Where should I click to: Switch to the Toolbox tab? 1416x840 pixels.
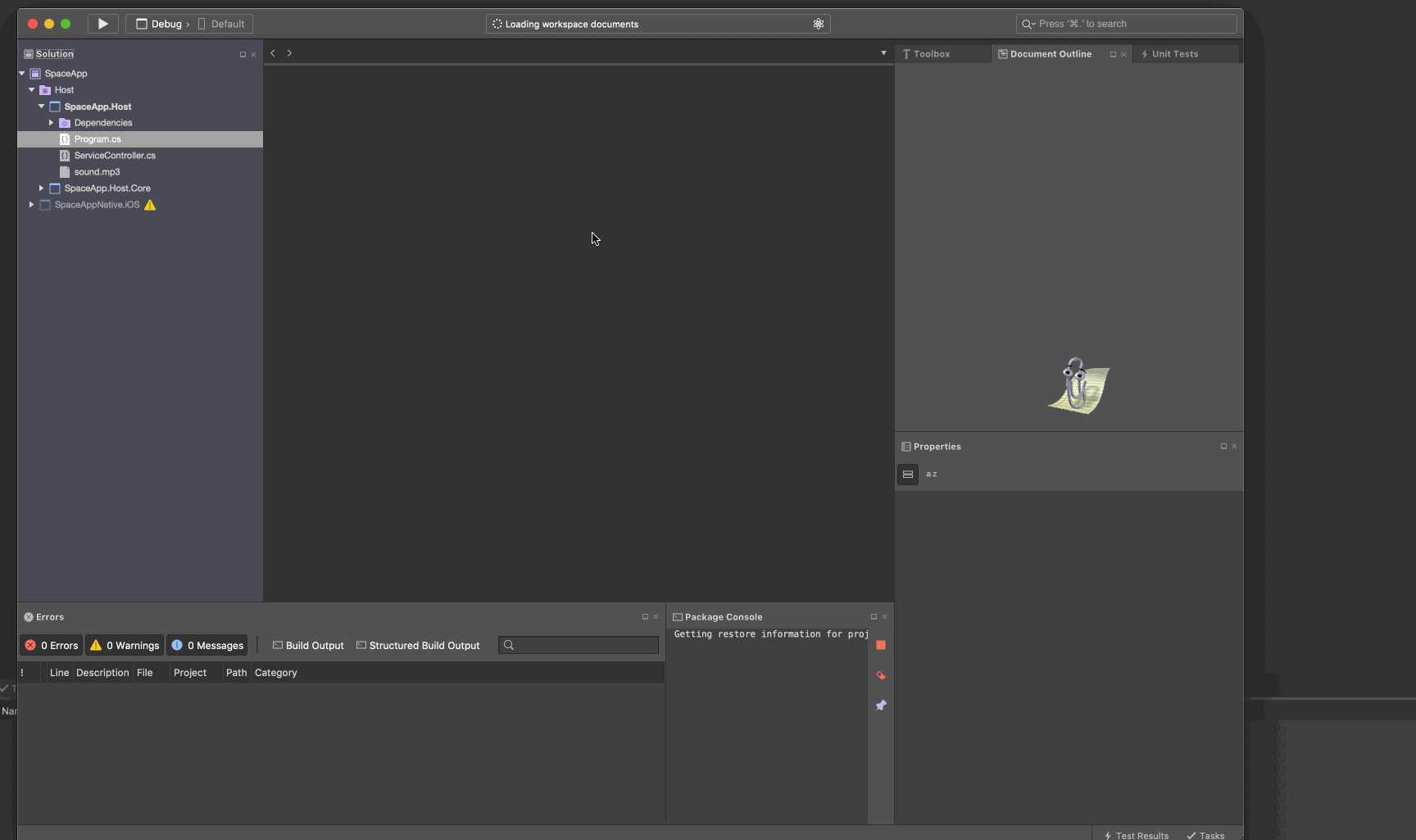[932, 53]
